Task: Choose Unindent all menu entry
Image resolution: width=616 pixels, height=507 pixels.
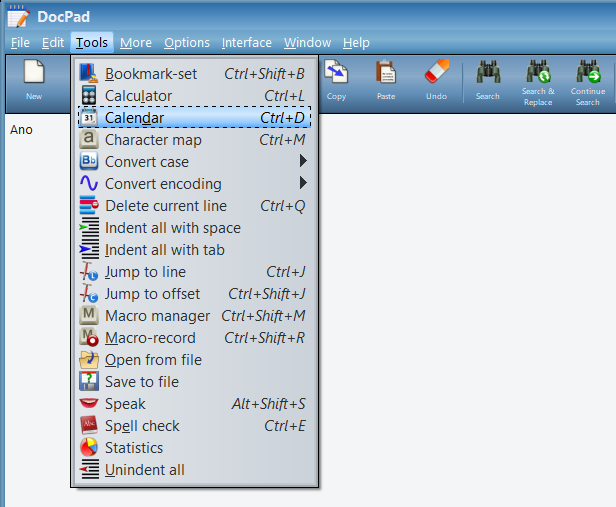Action: tap(195, 469)
